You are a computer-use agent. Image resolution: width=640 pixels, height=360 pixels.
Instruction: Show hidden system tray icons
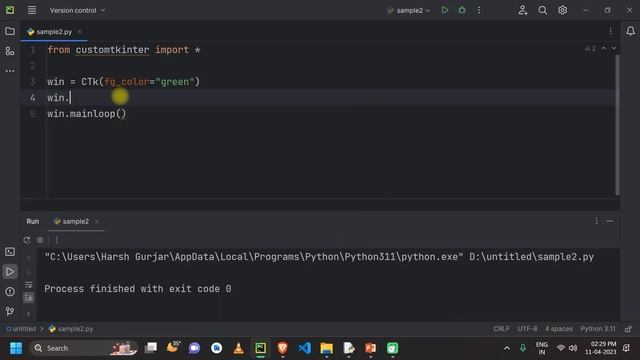pos(507,348)
